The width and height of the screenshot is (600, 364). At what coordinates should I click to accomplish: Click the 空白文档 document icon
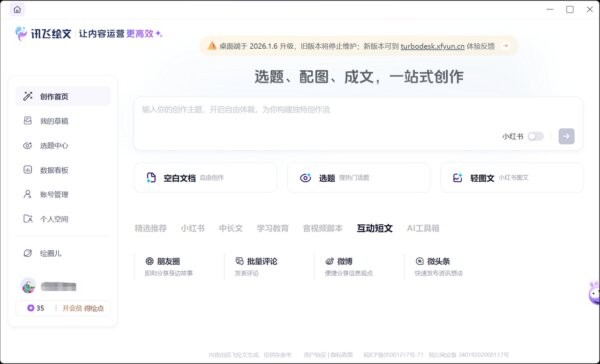point(151,178)
